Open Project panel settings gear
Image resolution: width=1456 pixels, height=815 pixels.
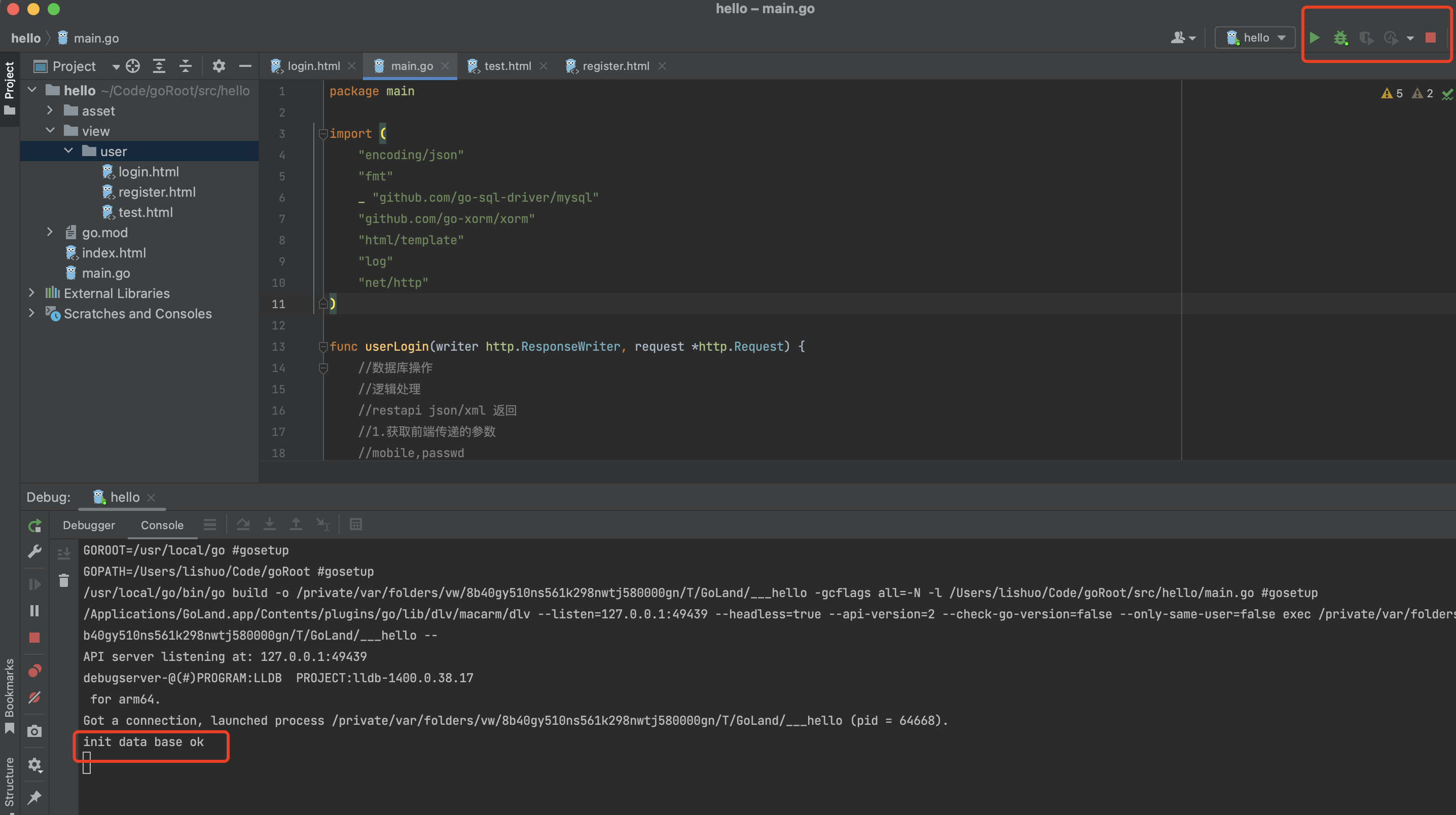[x=219, y=66]
